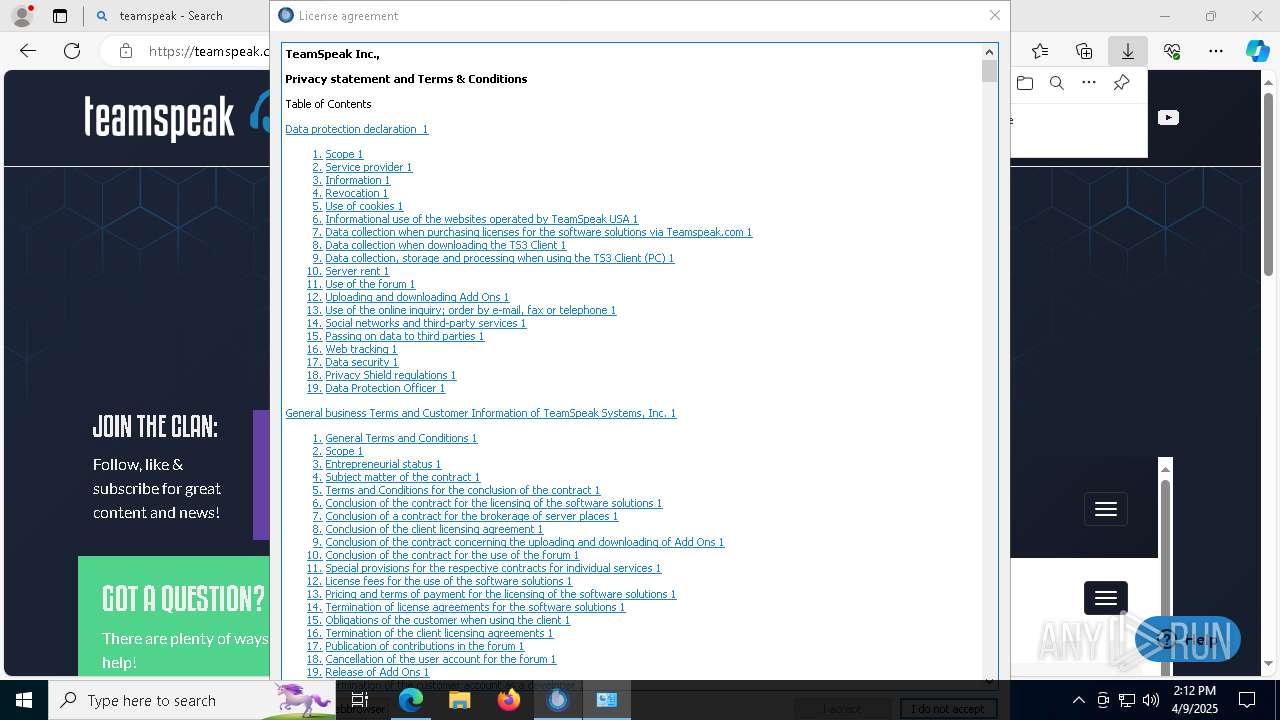This screenshot has height=720, width=1280.
Task: Open the 'Data protection declaration' link
Action: pos(356,129)
